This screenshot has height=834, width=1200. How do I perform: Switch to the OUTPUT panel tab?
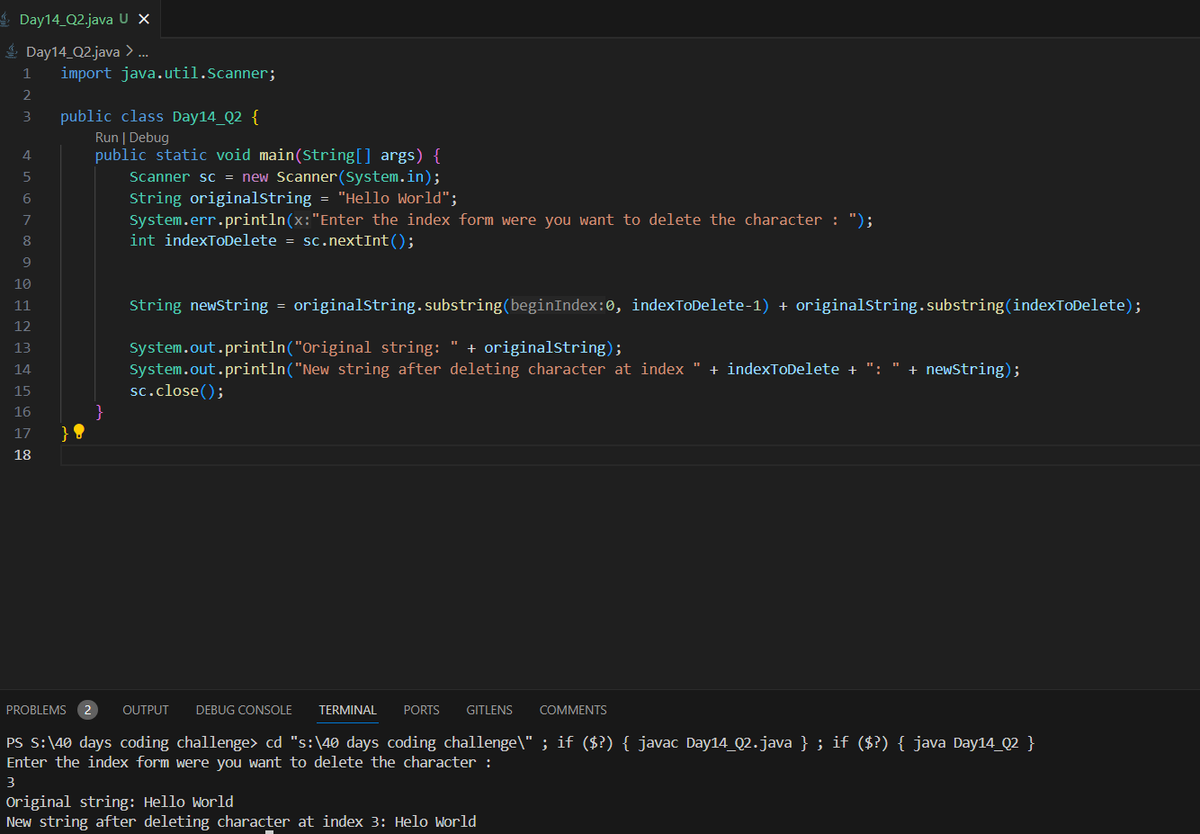click(145, 710)
